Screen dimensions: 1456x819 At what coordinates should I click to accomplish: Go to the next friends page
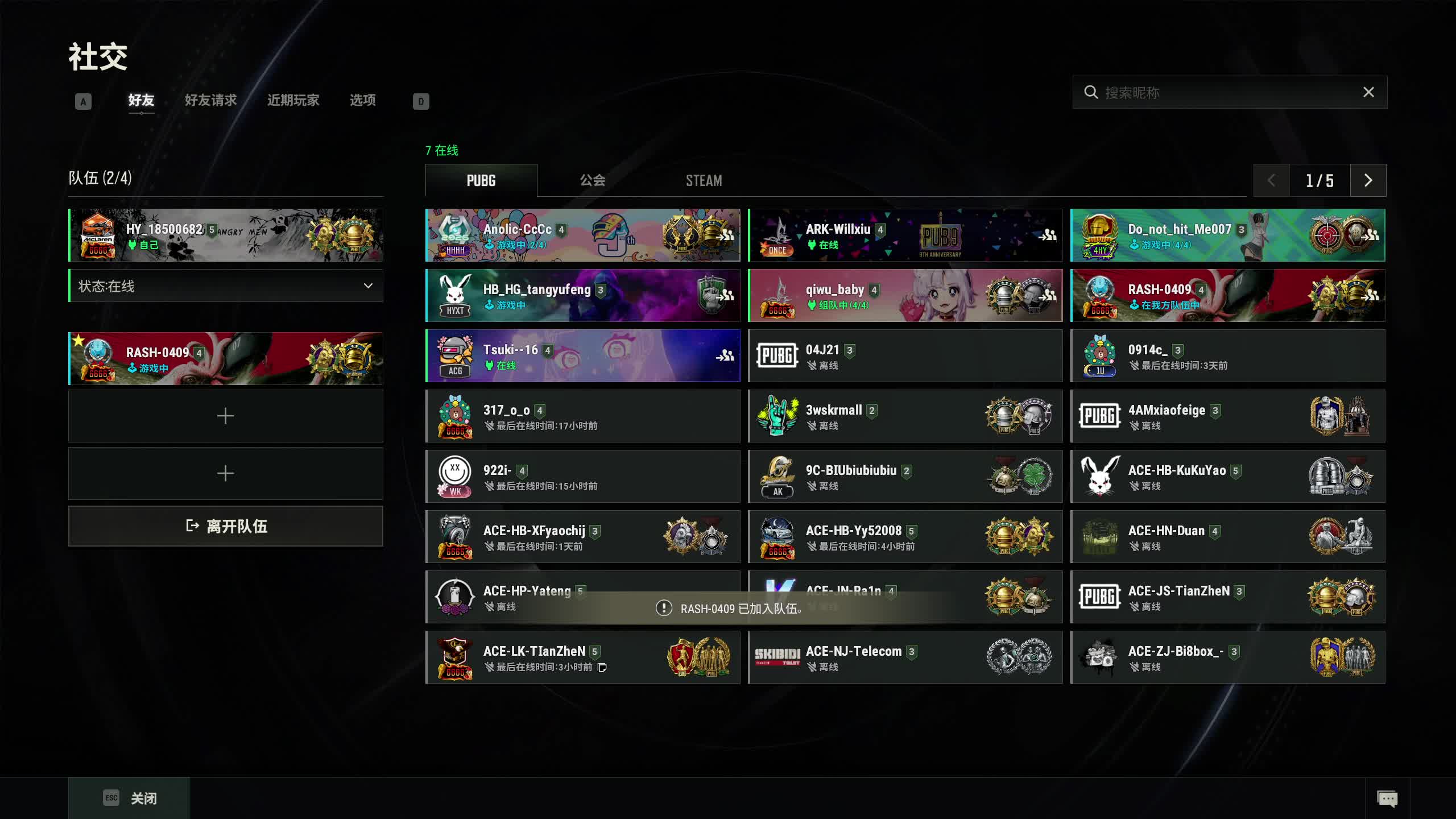coord(1368,180)
